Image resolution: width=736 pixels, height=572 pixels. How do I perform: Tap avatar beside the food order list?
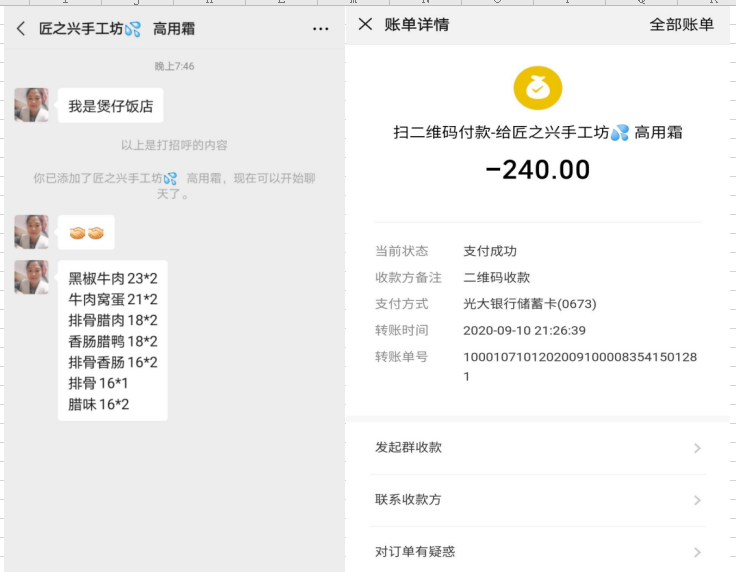31,277
